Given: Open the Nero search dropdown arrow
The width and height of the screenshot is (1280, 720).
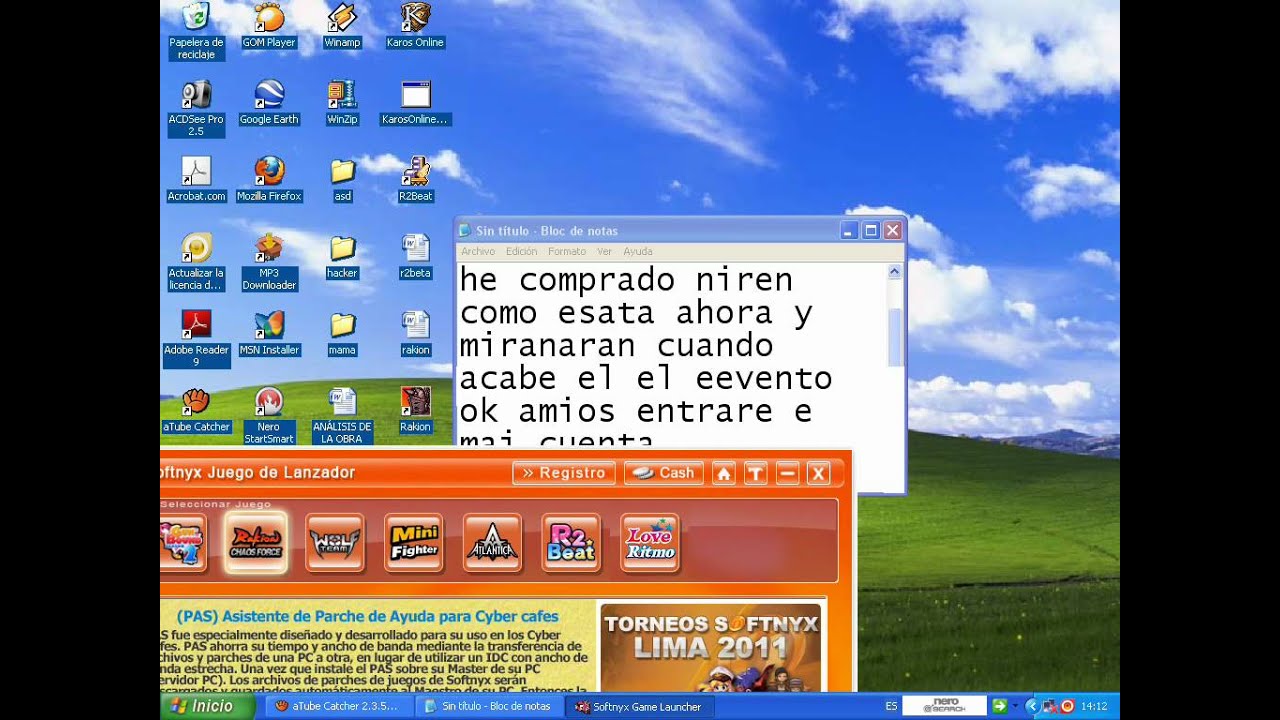Looking at the screenshot, I should click(1015, 706).
